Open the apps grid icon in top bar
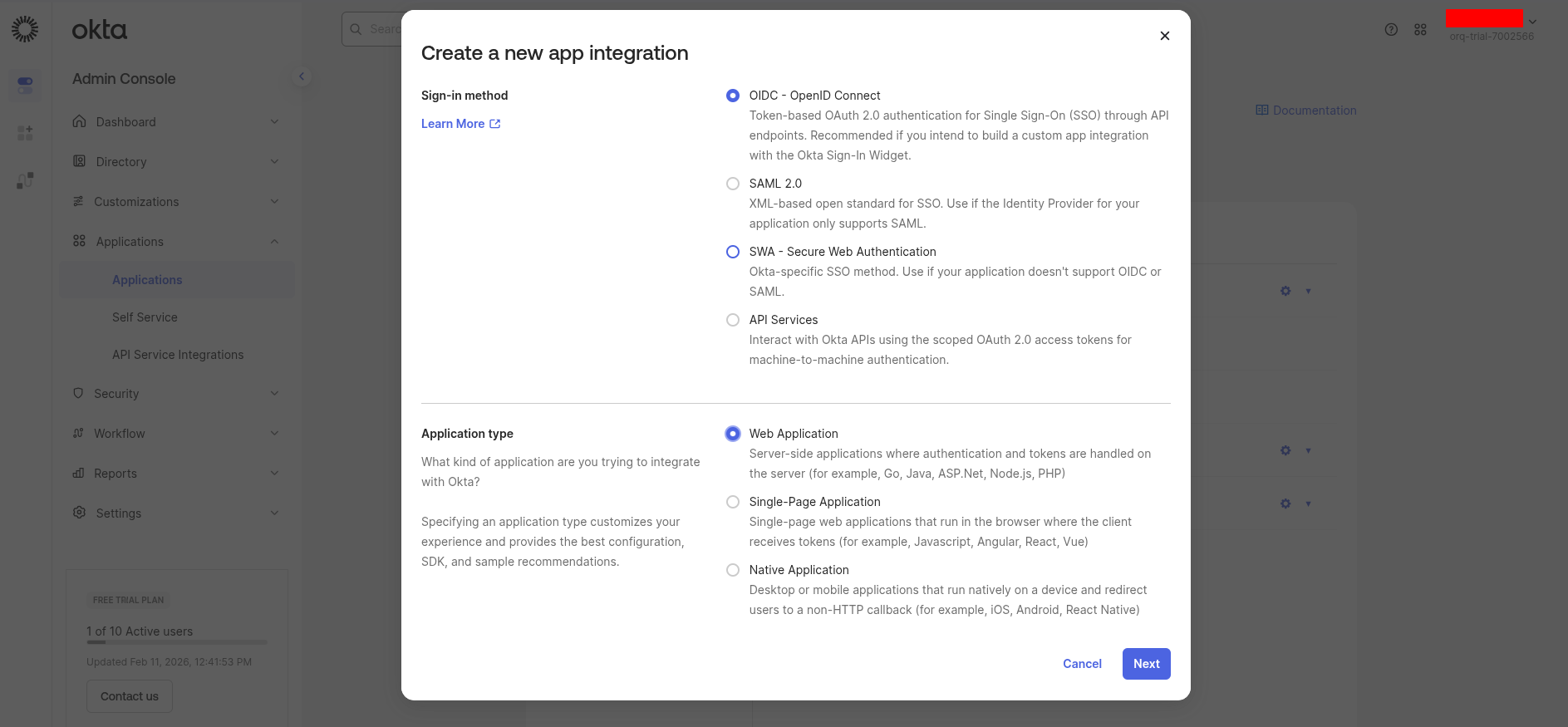 point(1420,29)
